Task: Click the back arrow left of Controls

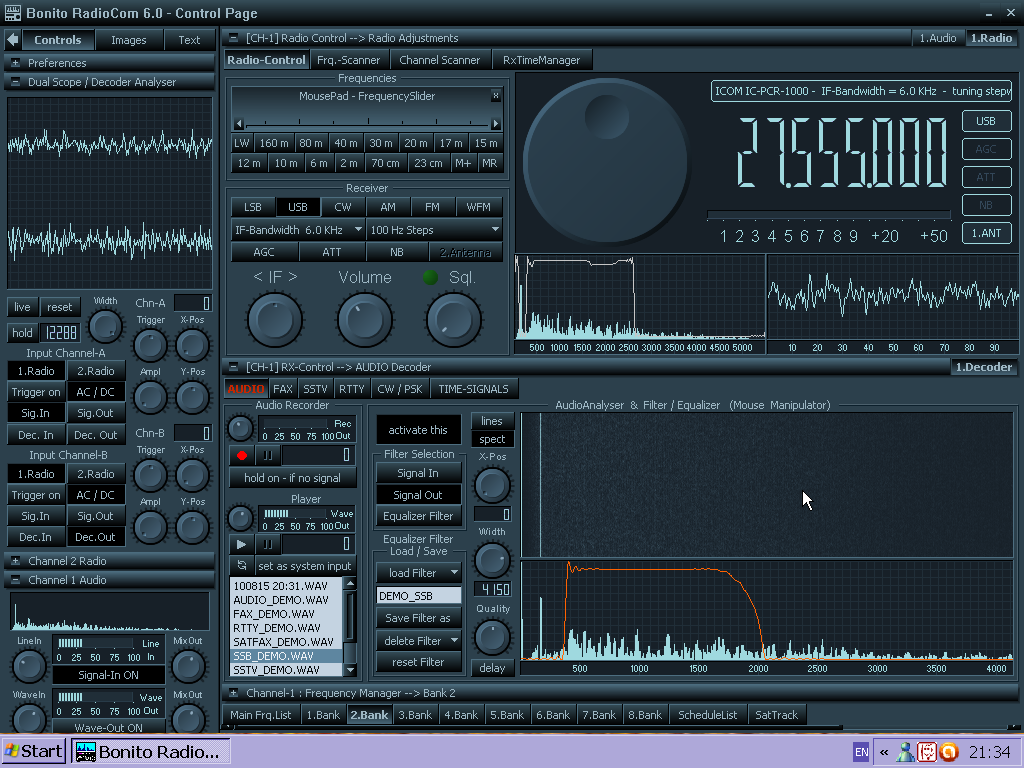Action: click(12, 40)
